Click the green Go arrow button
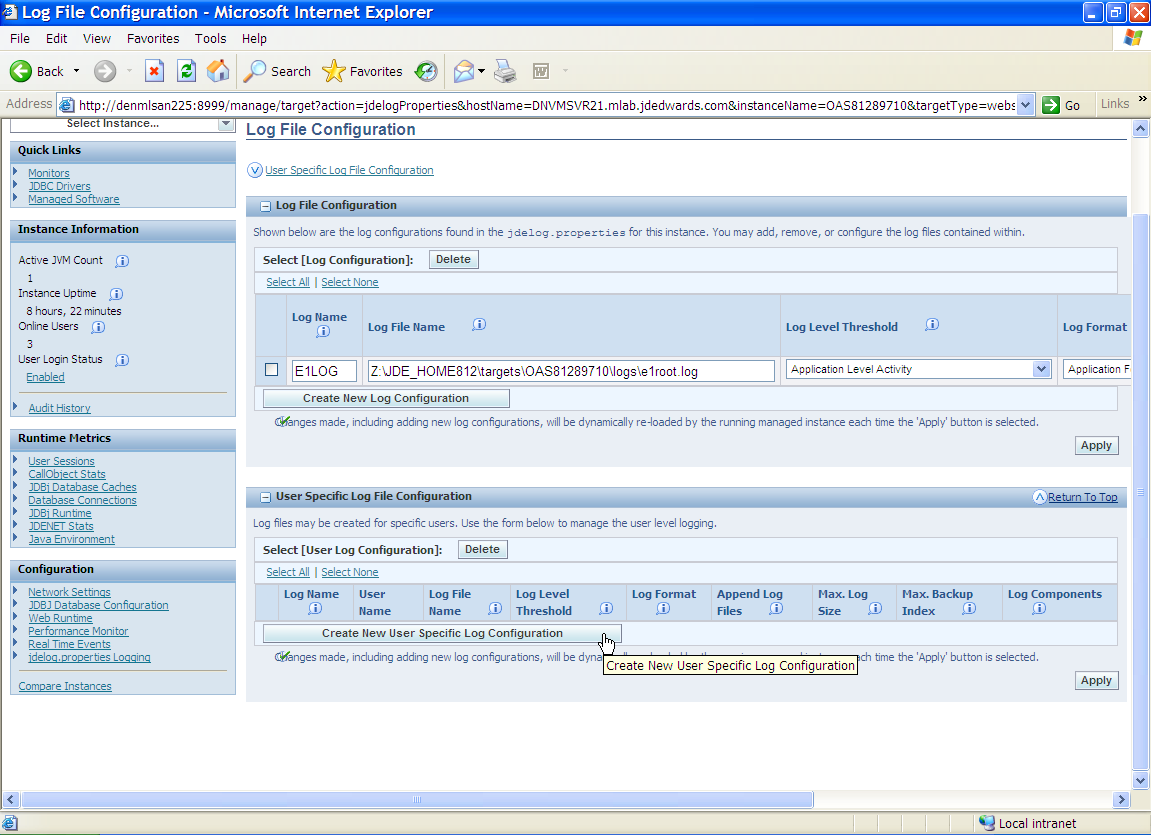Screen dimensions: 1151x835 [x=1051, y=105]
